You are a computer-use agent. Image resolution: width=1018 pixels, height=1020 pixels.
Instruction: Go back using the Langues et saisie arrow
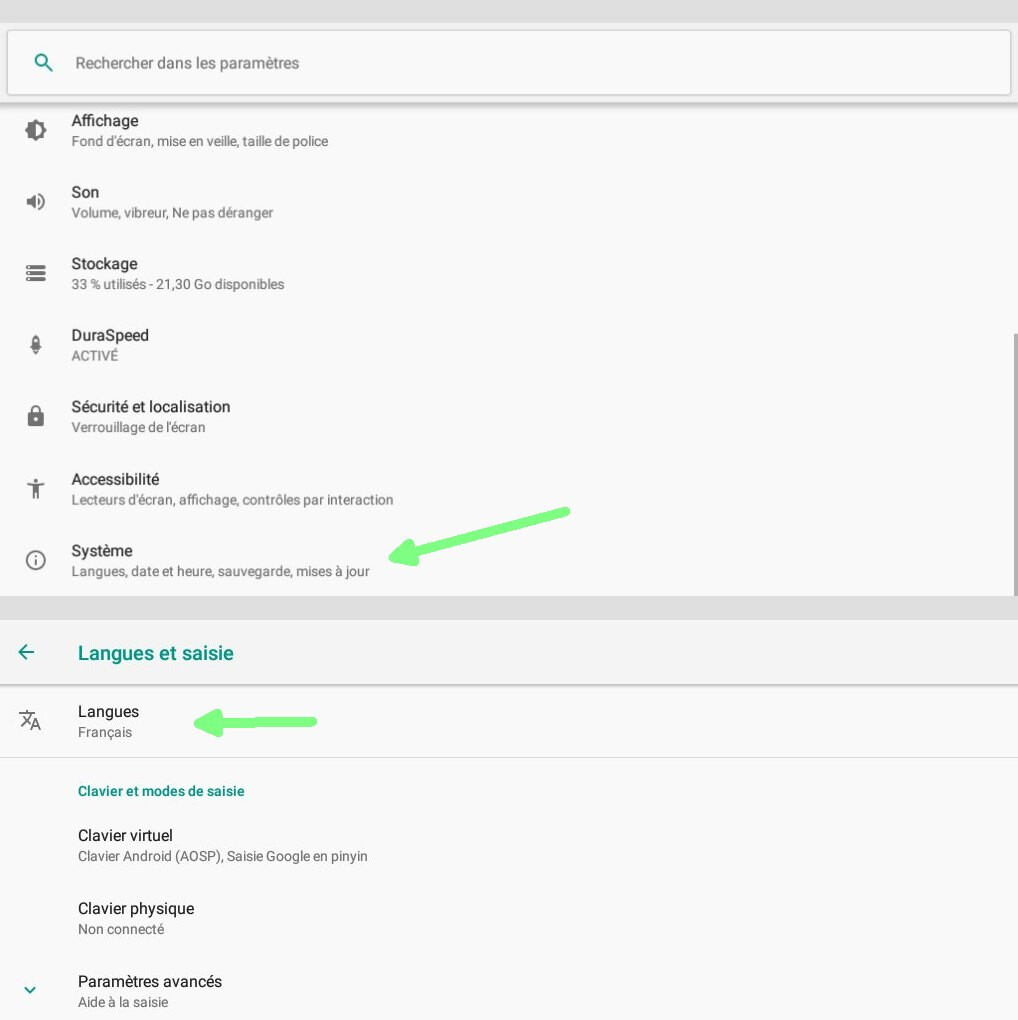(x=27, y=652)
